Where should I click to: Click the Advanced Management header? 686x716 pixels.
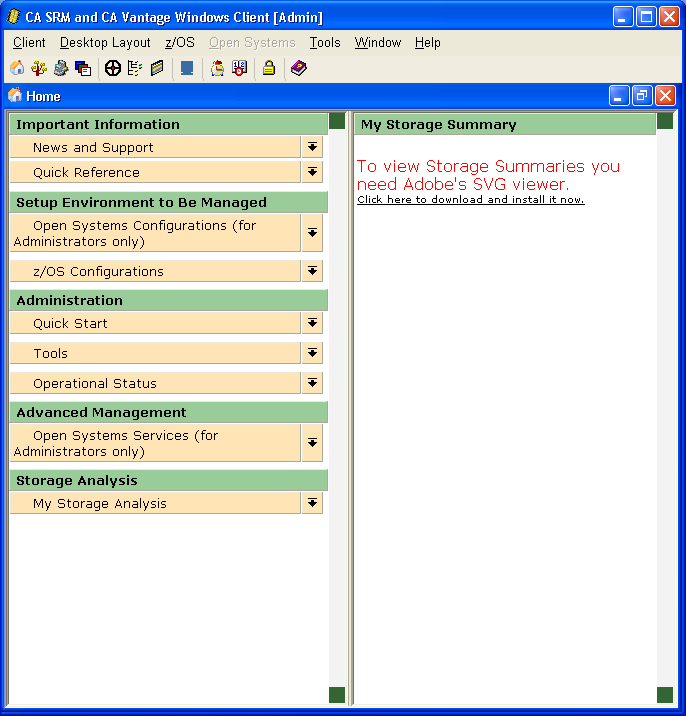point(169,412)
